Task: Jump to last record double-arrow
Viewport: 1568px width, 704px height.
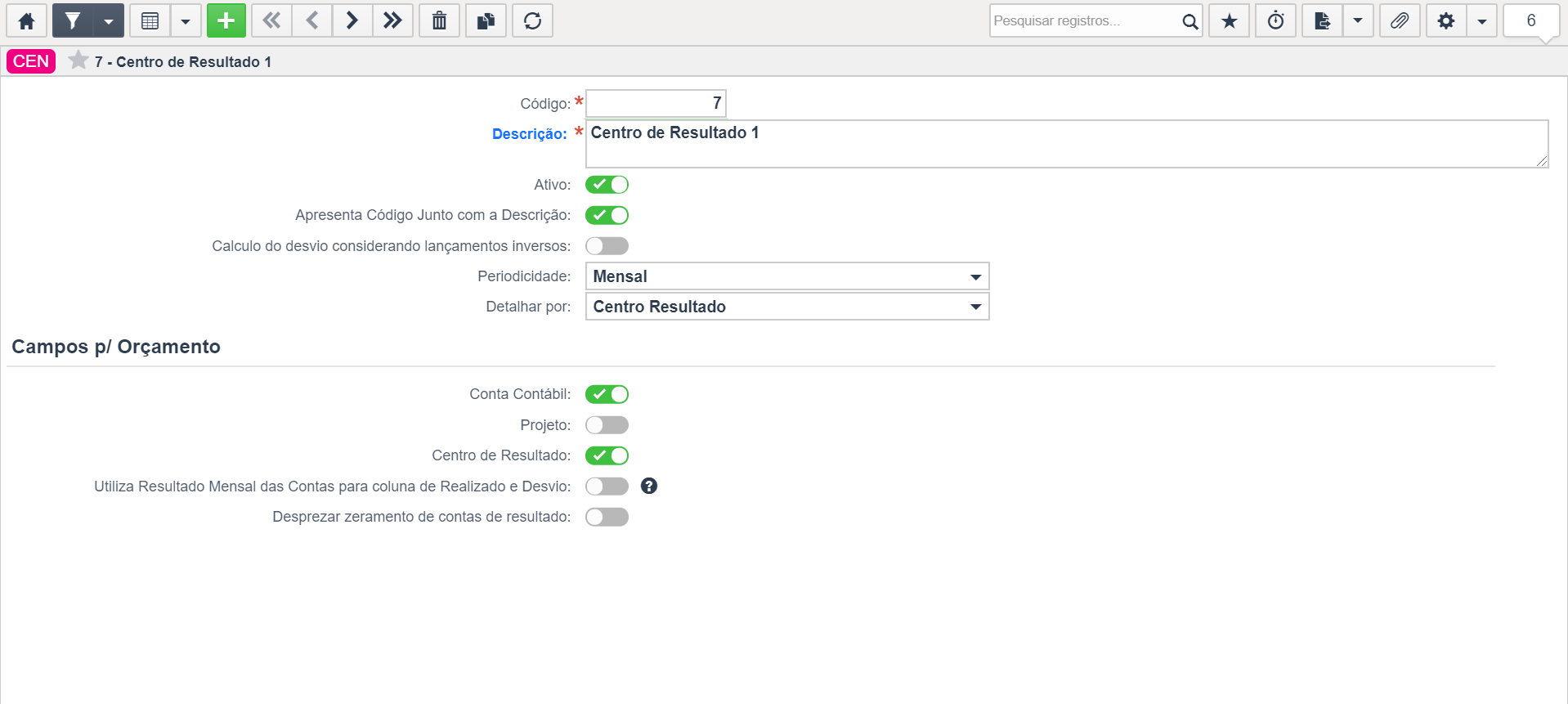Action: point(392,20)
